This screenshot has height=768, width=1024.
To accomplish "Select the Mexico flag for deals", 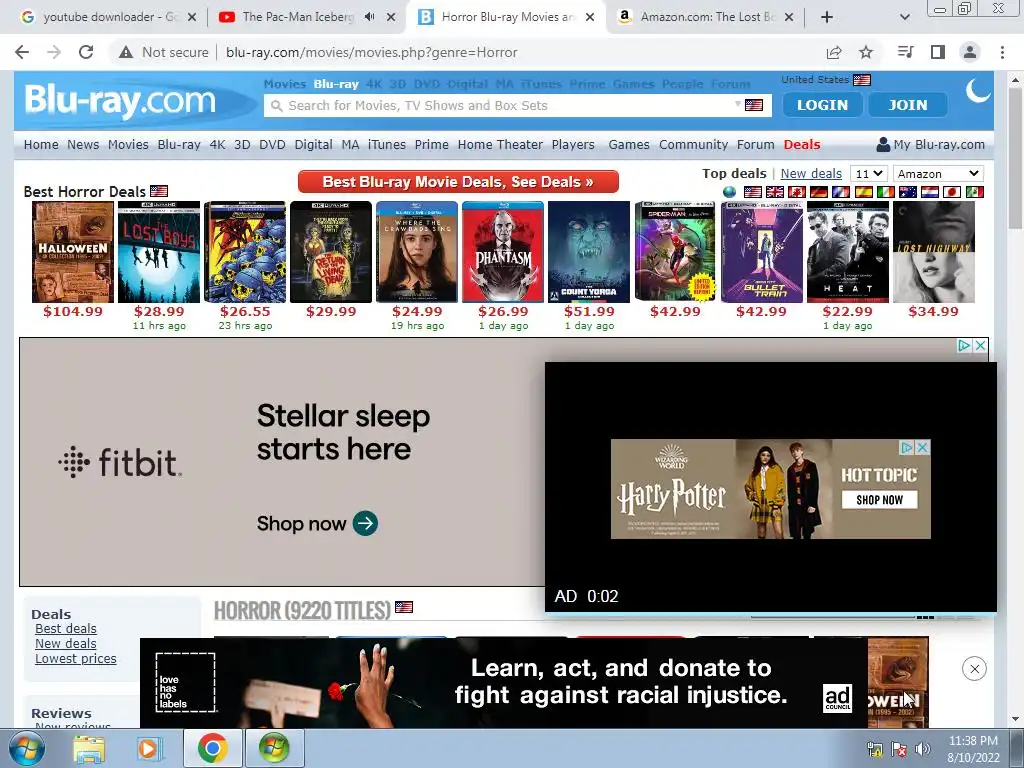I will 974,191.
